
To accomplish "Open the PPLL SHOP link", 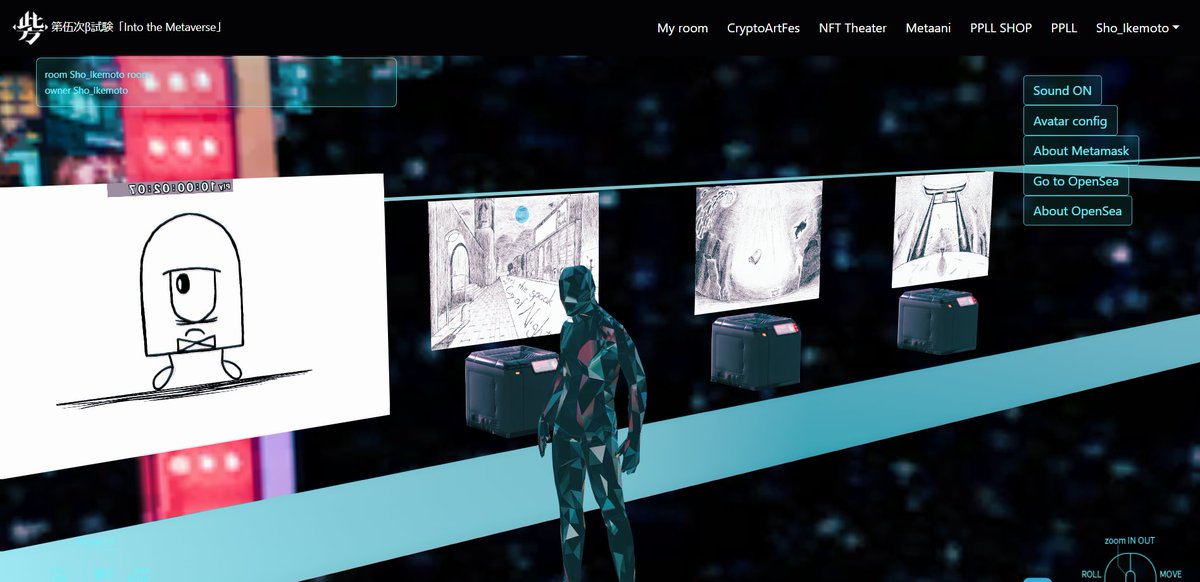I will [1000, 28].
